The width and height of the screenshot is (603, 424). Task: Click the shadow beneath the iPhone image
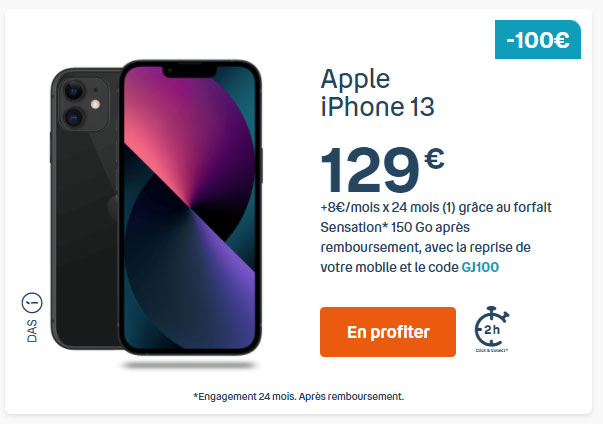click(x=188, y=365)
